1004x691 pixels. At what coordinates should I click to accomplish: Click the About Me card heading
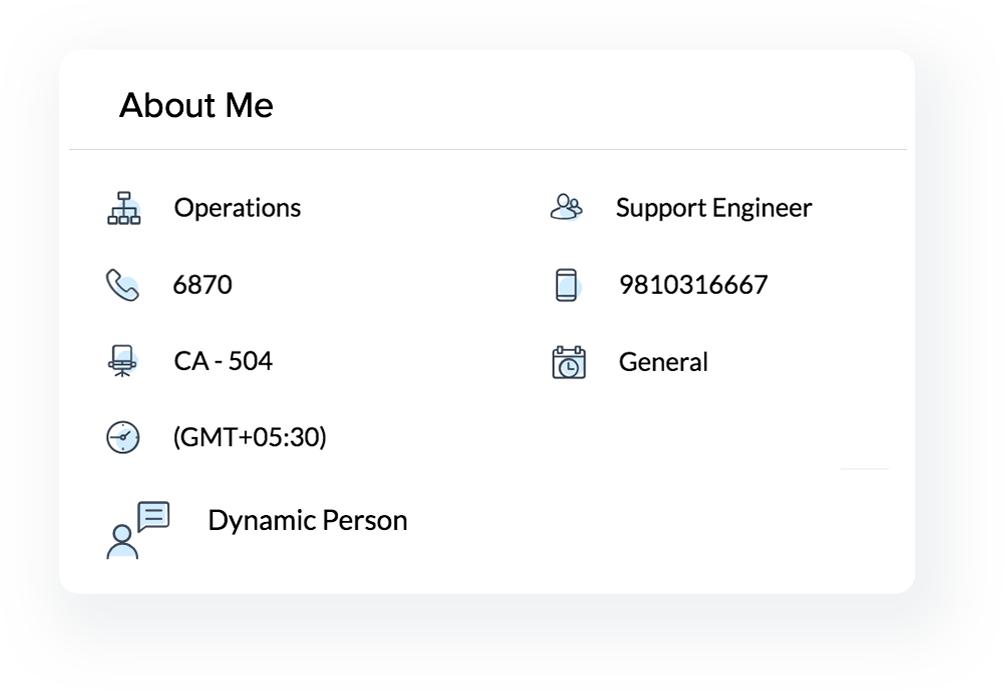[x=196, y=105]
